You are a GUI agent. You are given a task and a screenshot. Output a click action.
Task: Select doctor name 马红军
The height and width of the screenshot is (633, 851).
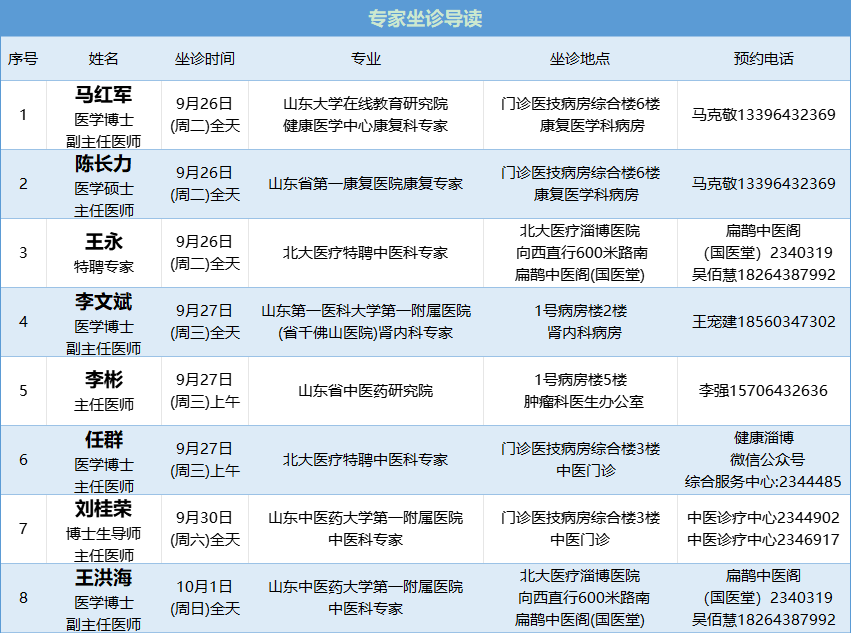pyautogui.click(x=104, y=95)
